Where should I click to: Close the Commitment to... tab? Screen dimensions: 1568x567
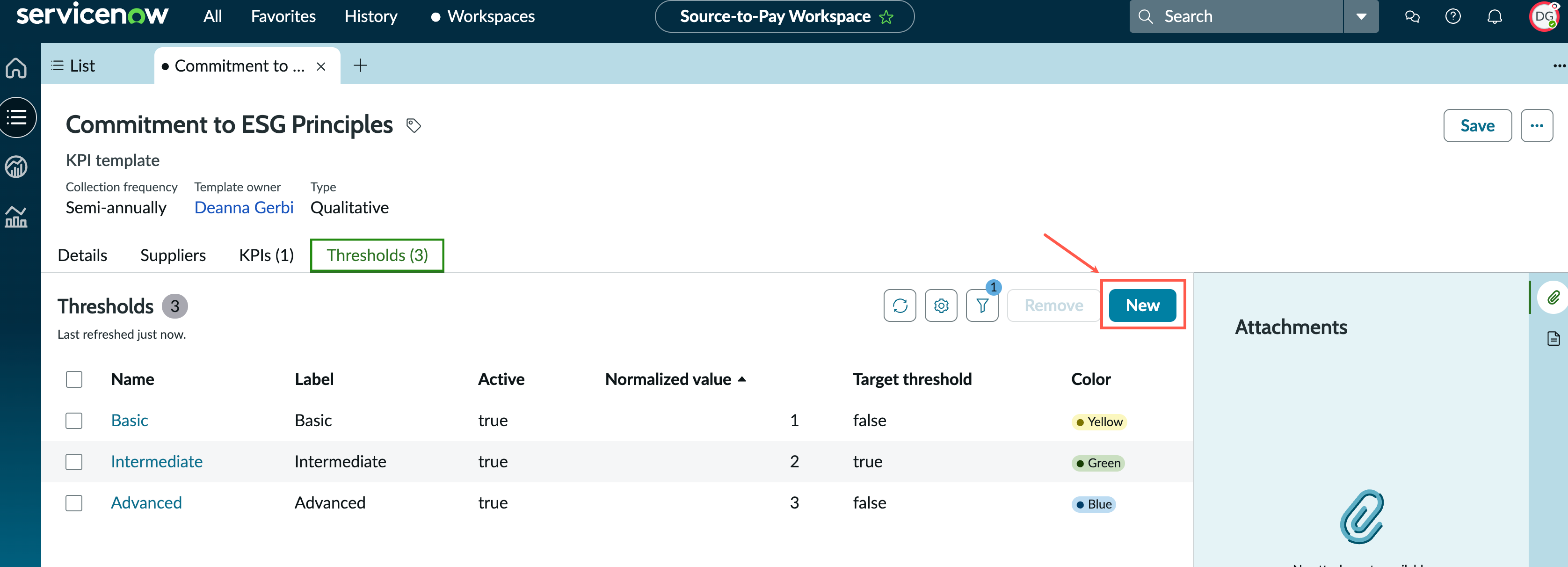pos(321,66)
